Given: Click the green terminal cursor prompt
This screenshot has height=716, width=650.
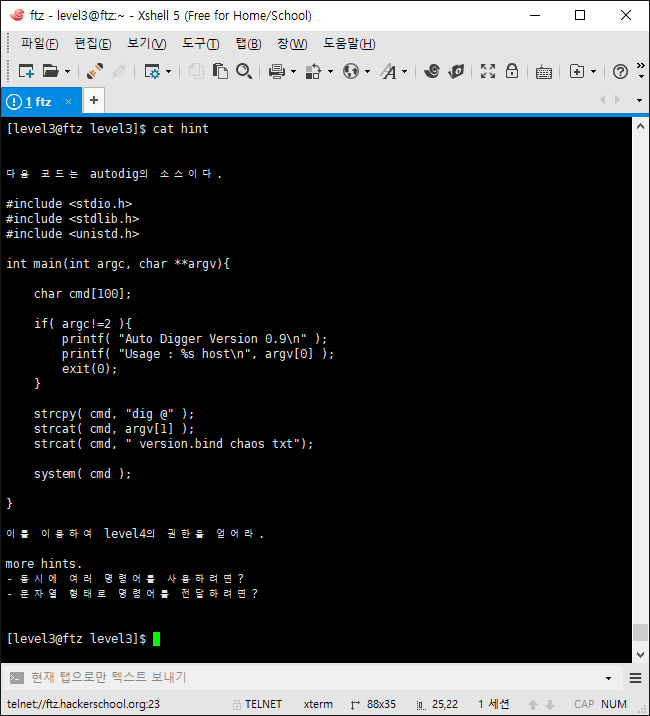Looking at the screenshot, I should click(x=156, y=638).
